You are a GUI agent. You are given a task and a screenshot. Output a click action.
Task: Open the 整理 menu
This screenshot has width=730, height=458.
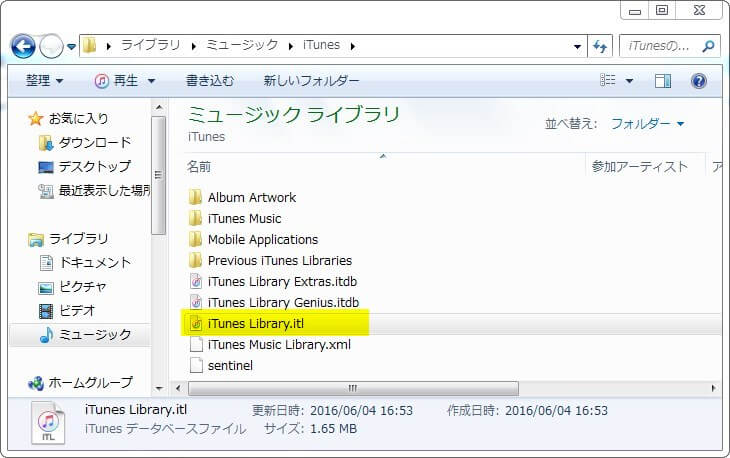click(44, 81)
